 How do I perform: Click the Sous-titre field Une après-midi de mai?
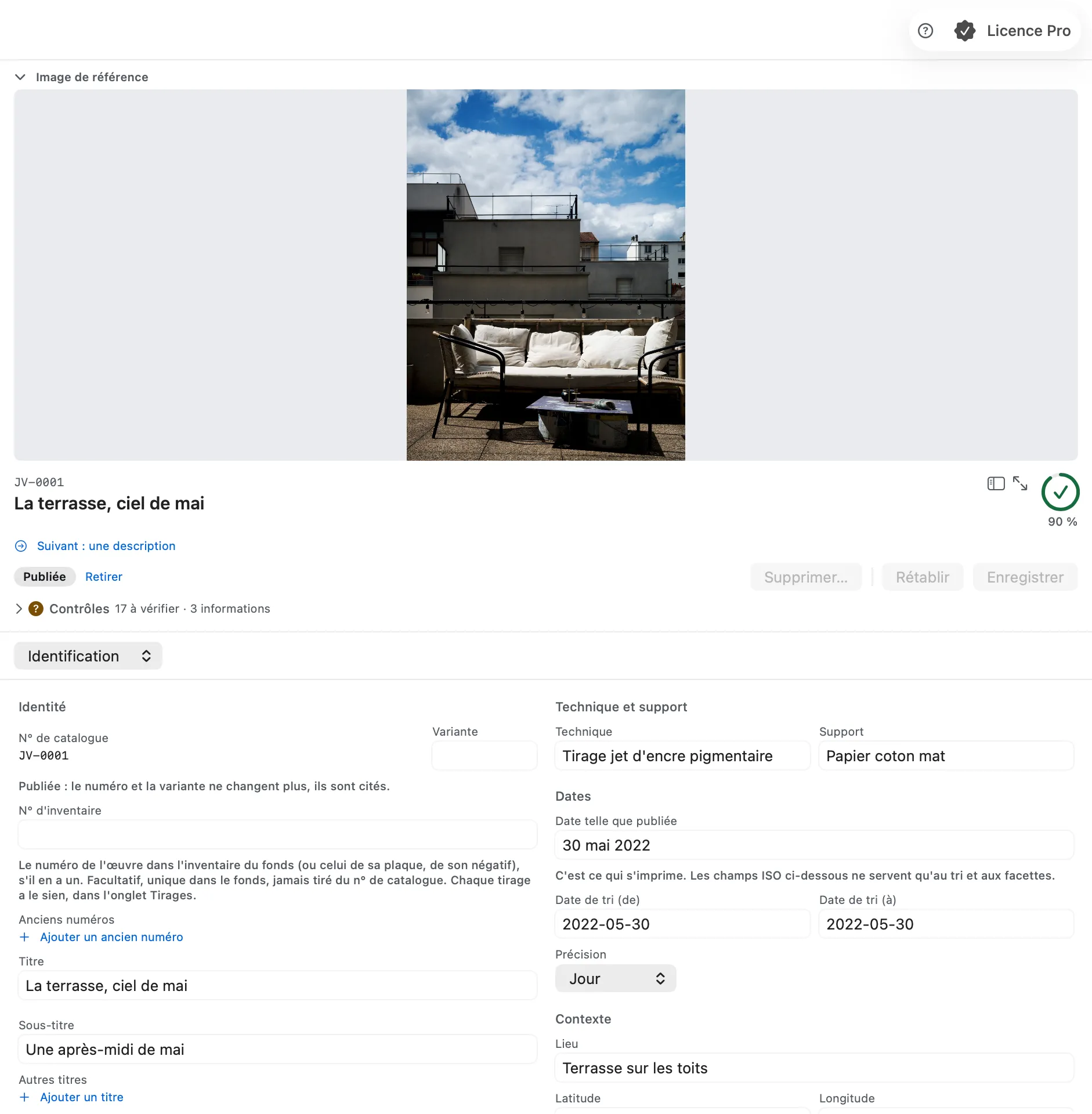coord(277,1049)
